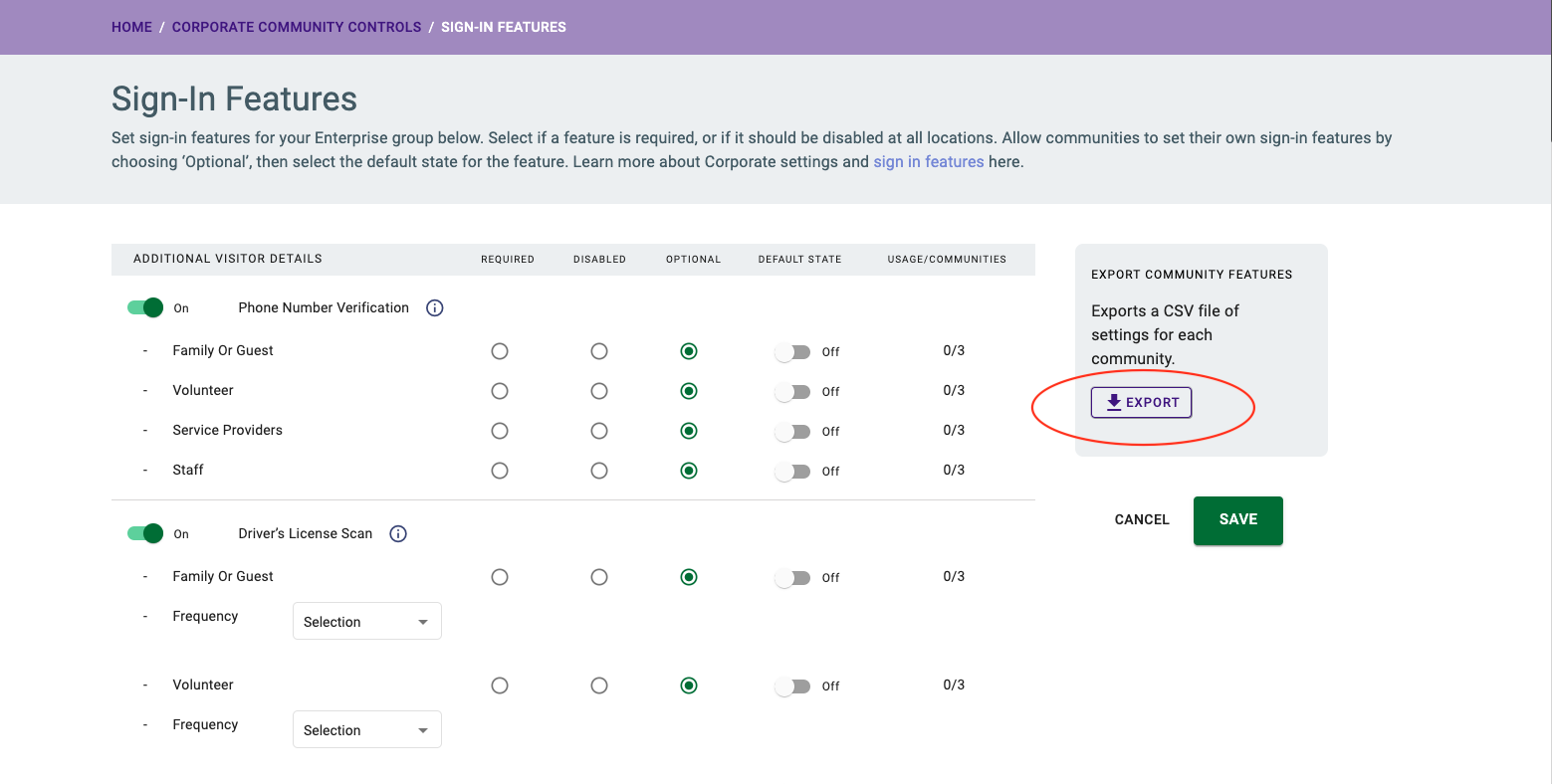Choose Required for Service Providers
1552x784 pixels.
point(500,431)
